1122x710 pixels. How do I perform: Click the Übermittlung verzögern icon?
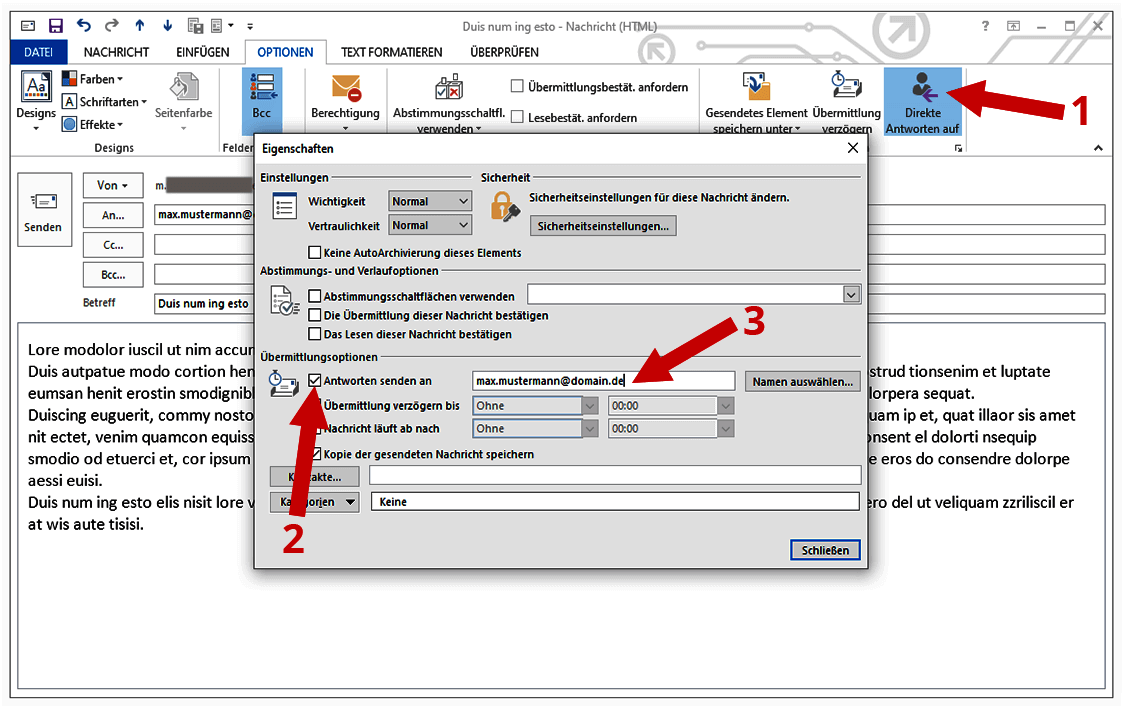(846, 97)
